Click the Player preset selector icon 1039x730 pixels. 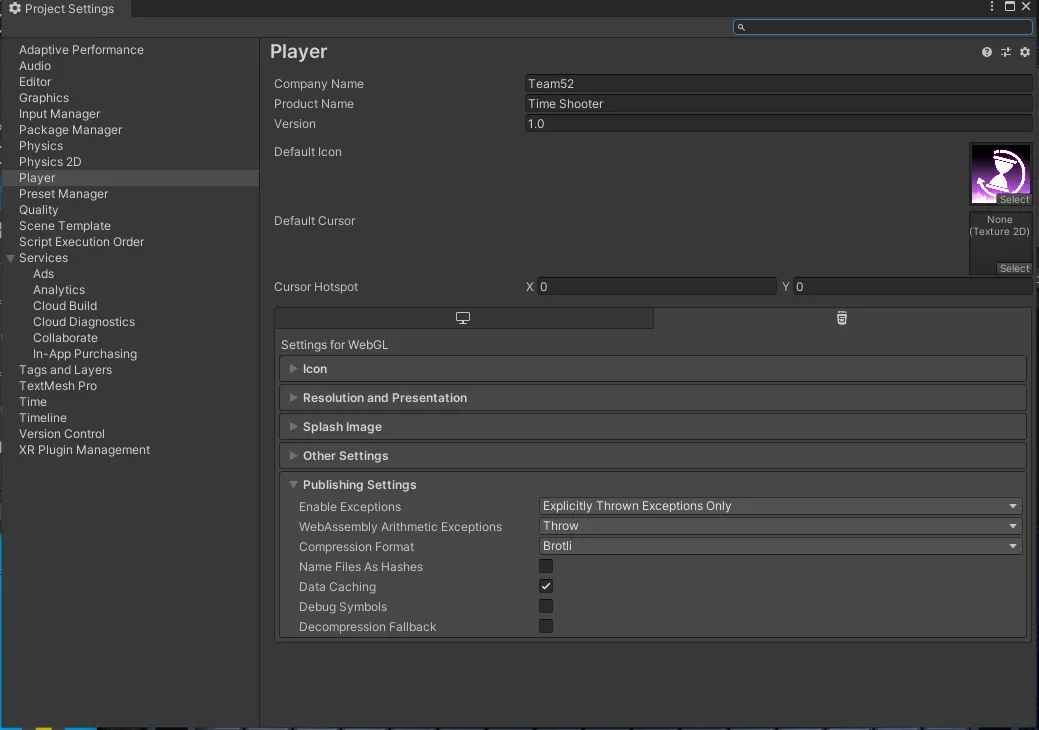[x=1006, y=52]
